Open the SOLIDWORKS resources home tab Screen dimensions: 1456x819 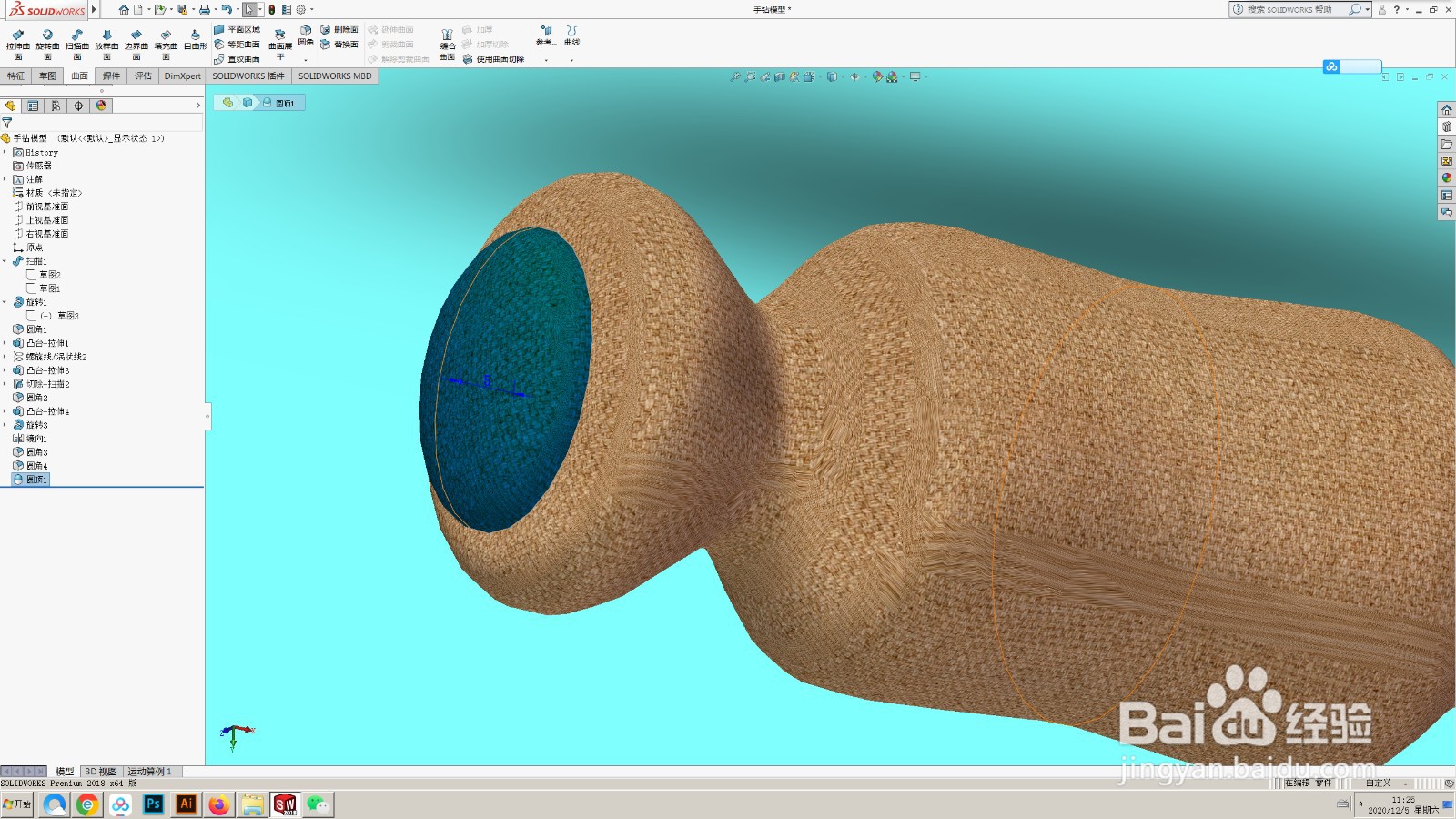(x=1447, y=110)
